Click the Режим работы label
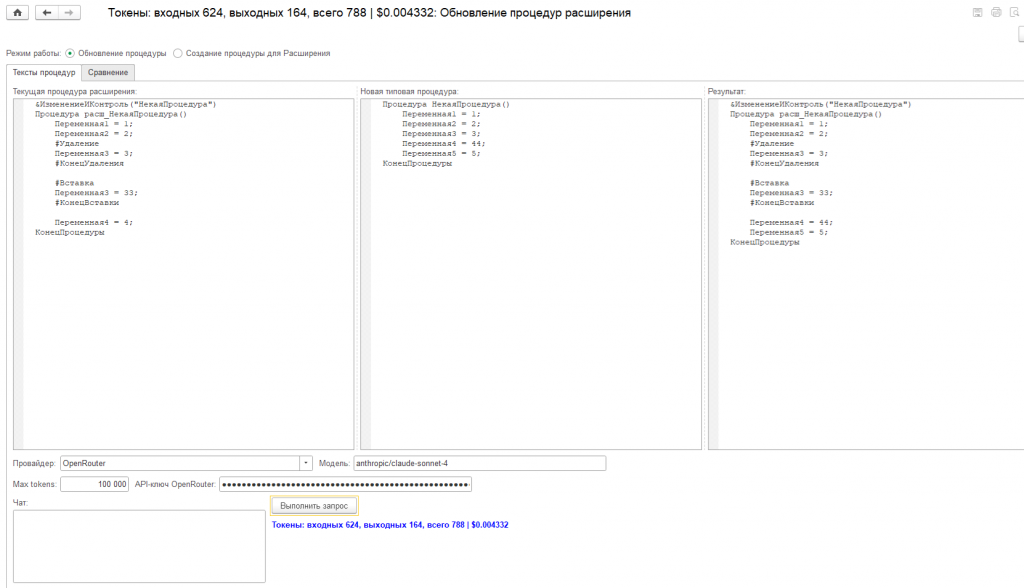Image resolution: width=1024 pixels, height=588 pixels. click(33, 54)
